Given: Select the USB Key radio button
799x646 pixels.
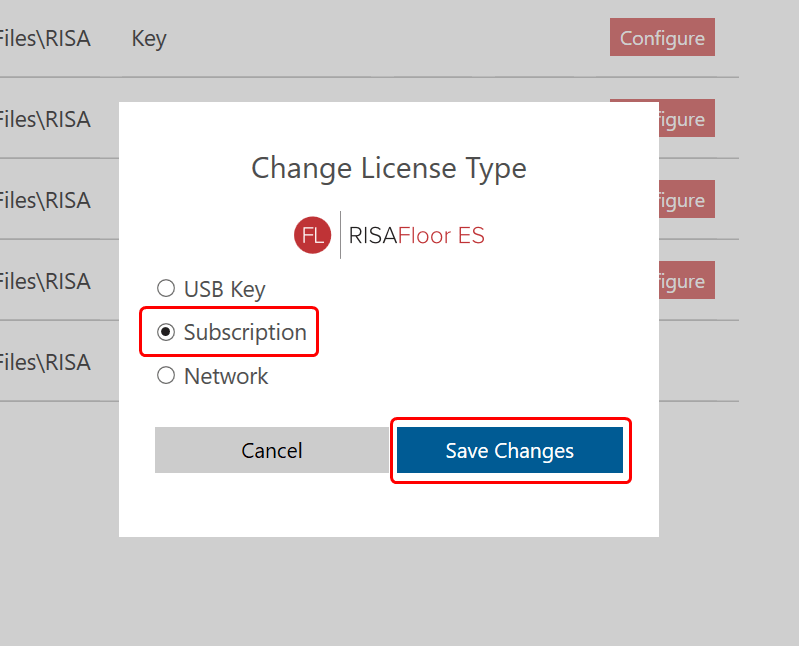Looking at the screenshot, I should tap(166, 289).
